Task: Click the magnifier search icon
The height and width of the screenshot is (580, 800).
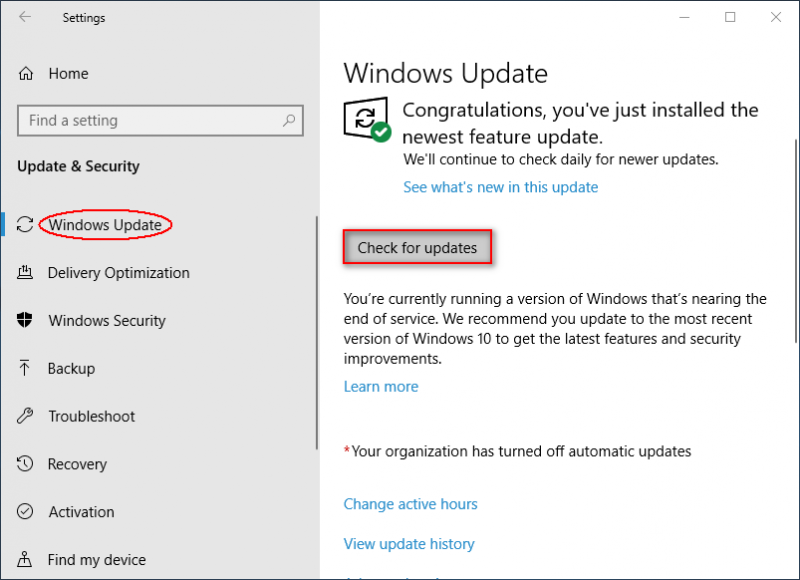Action: click(x=289, y=120)
